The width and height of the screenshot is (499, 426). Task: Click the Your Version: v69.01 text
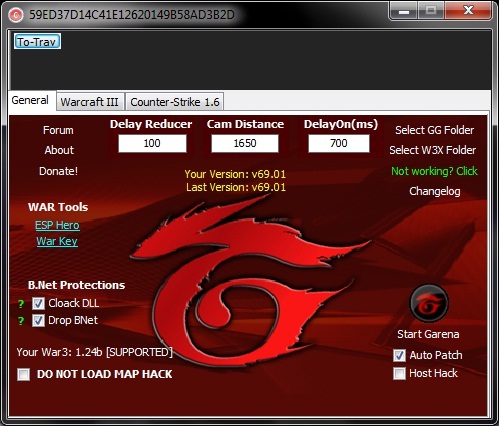click(x=235, y=174)
